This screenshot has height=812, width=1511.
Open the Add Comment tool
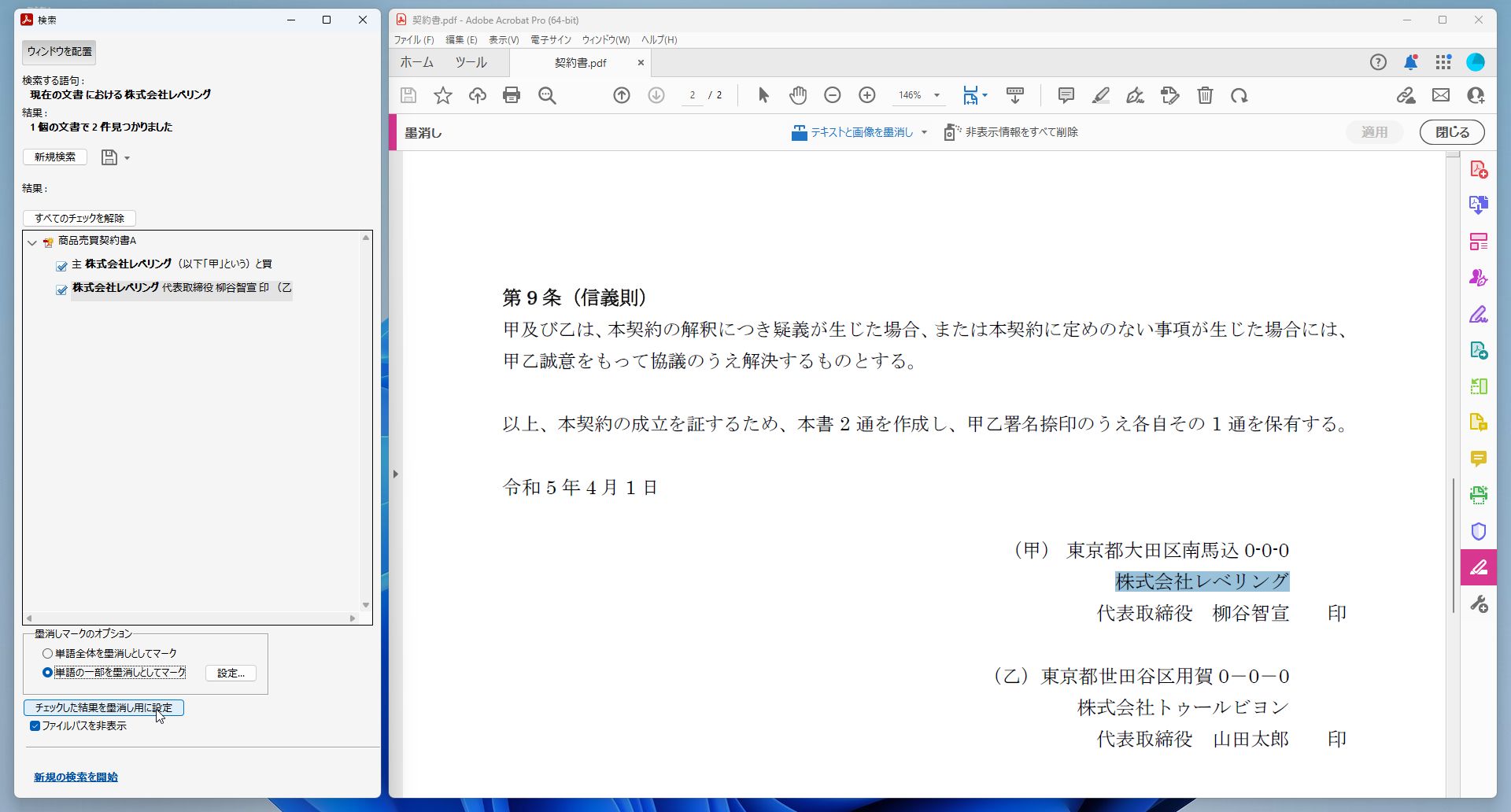pos(1065,94)
